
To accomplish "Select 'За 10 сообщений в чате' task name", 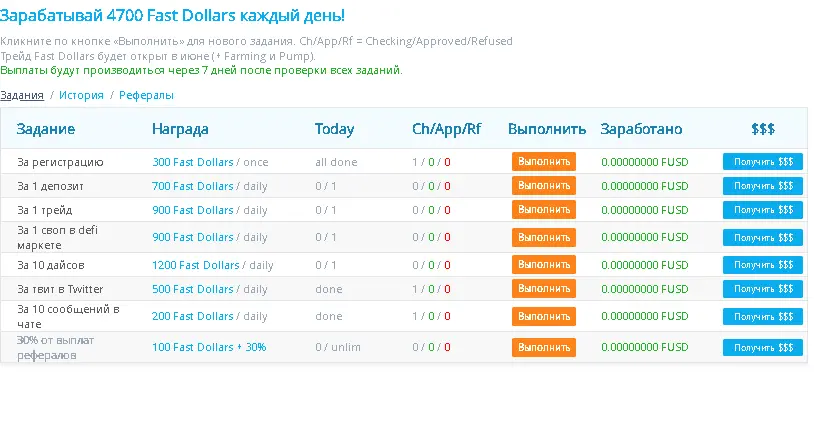I will pyautogui.click(x=68, y=316).
